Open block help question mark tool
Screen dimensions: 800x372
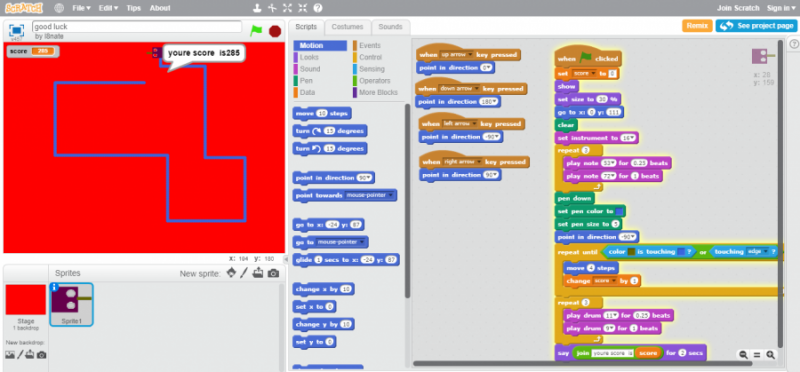coord(317,8)
